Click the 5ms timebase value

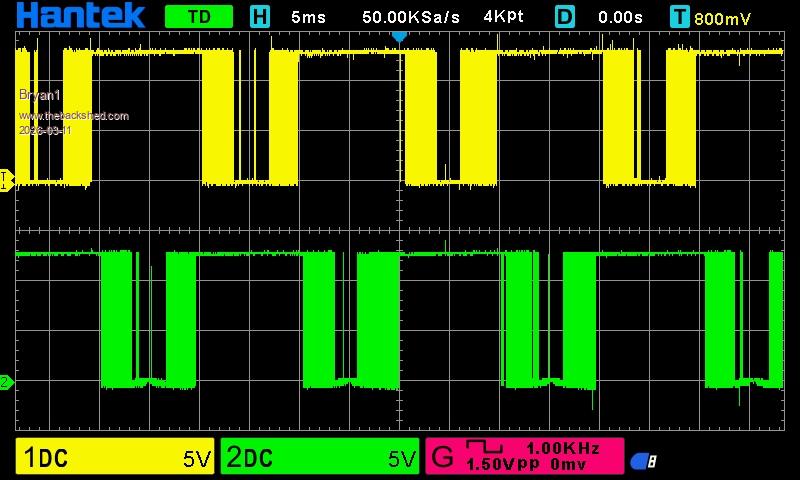(x=308, y=17)
